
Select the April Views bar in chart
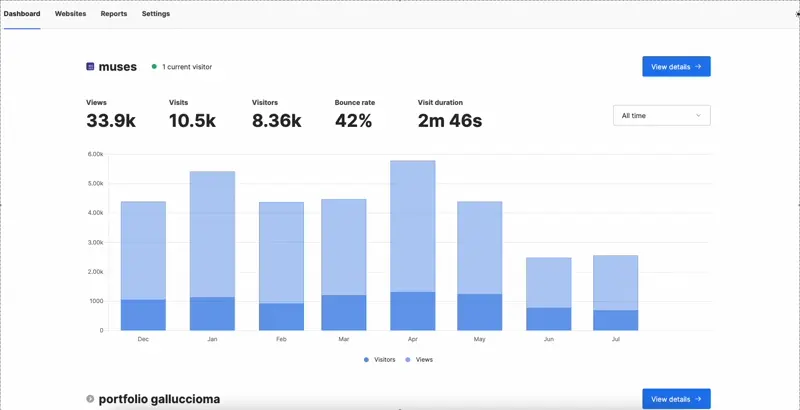tap(412, 225)
